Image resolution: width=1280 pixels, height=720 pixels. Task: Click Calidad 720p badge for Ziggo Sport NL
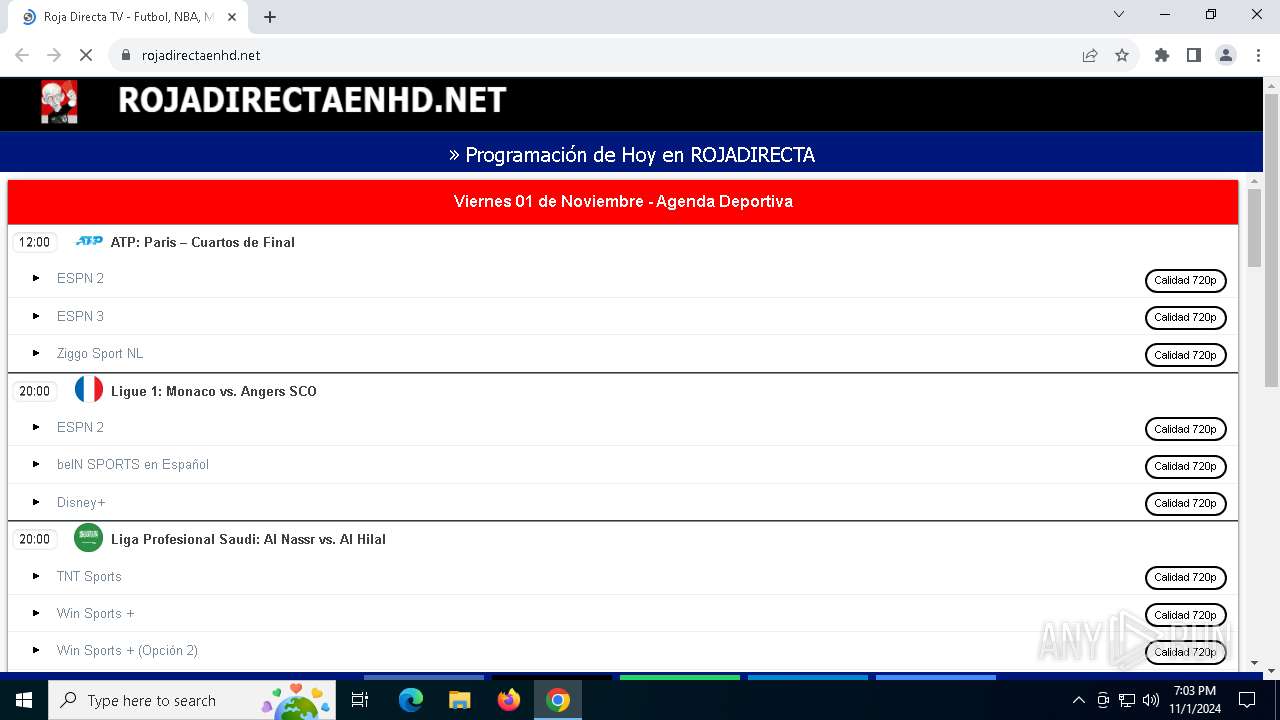[1185, 355]
